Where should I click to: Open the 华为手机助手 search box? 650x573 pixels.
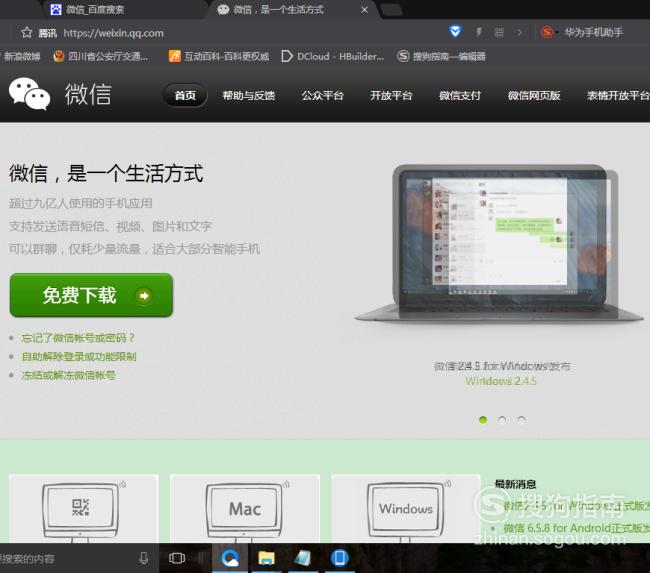pyautogui.click(x=594, y=32)
